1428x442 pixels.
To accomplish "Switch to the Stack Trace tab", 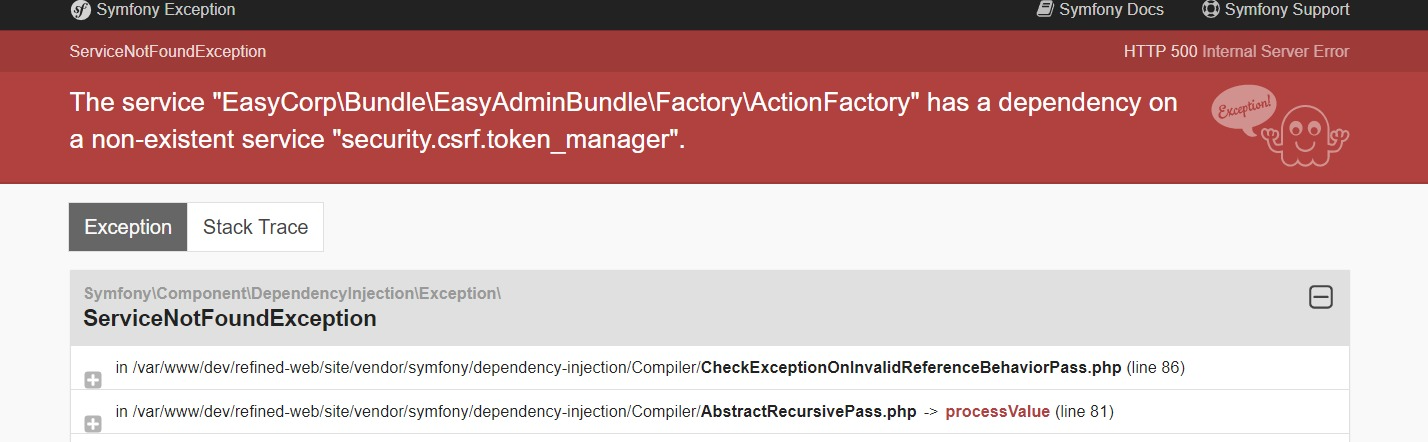I will tap(256, 227).
